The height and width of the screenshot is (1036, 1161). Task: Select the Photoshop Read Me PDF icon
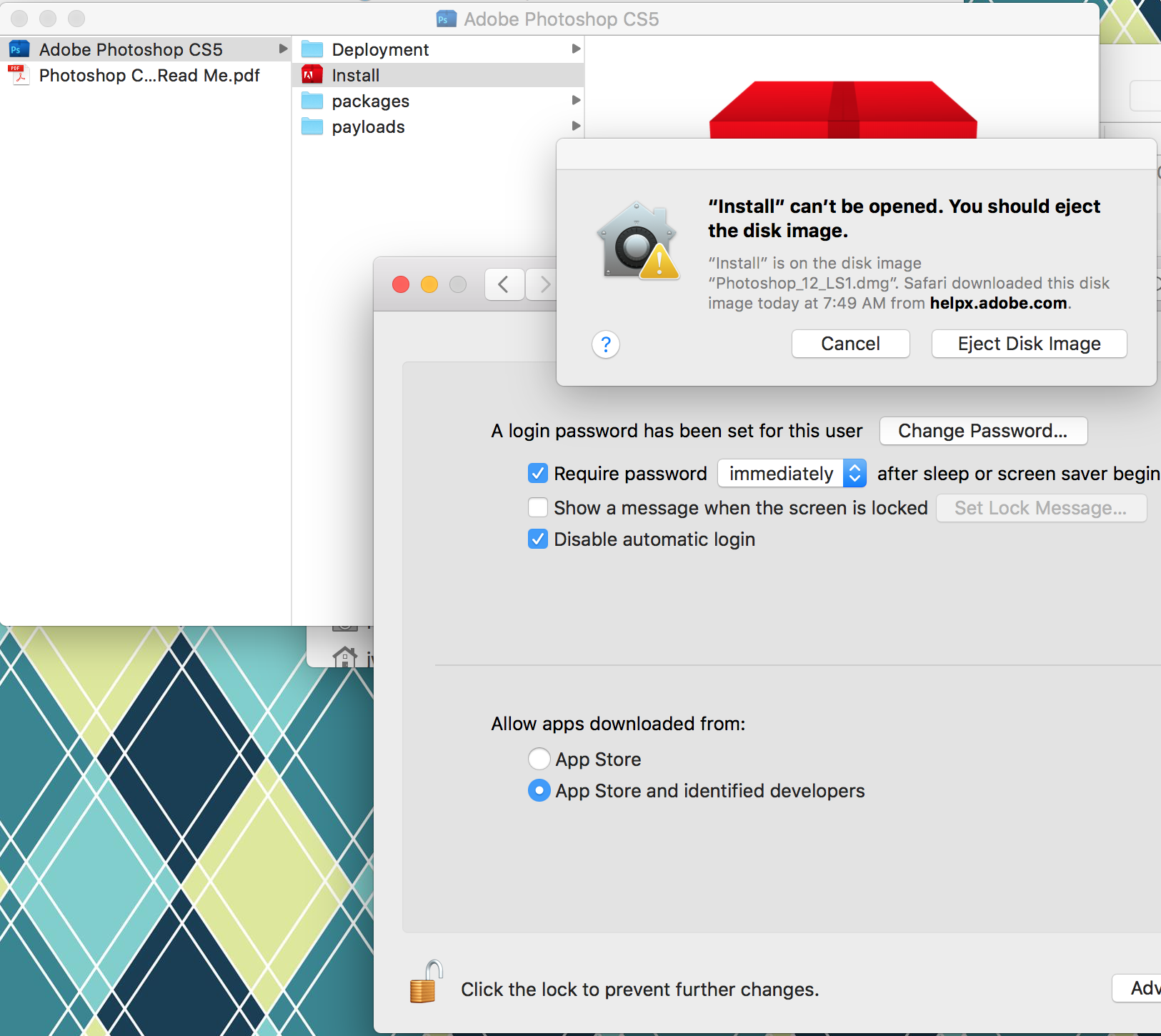coord(19,75)
